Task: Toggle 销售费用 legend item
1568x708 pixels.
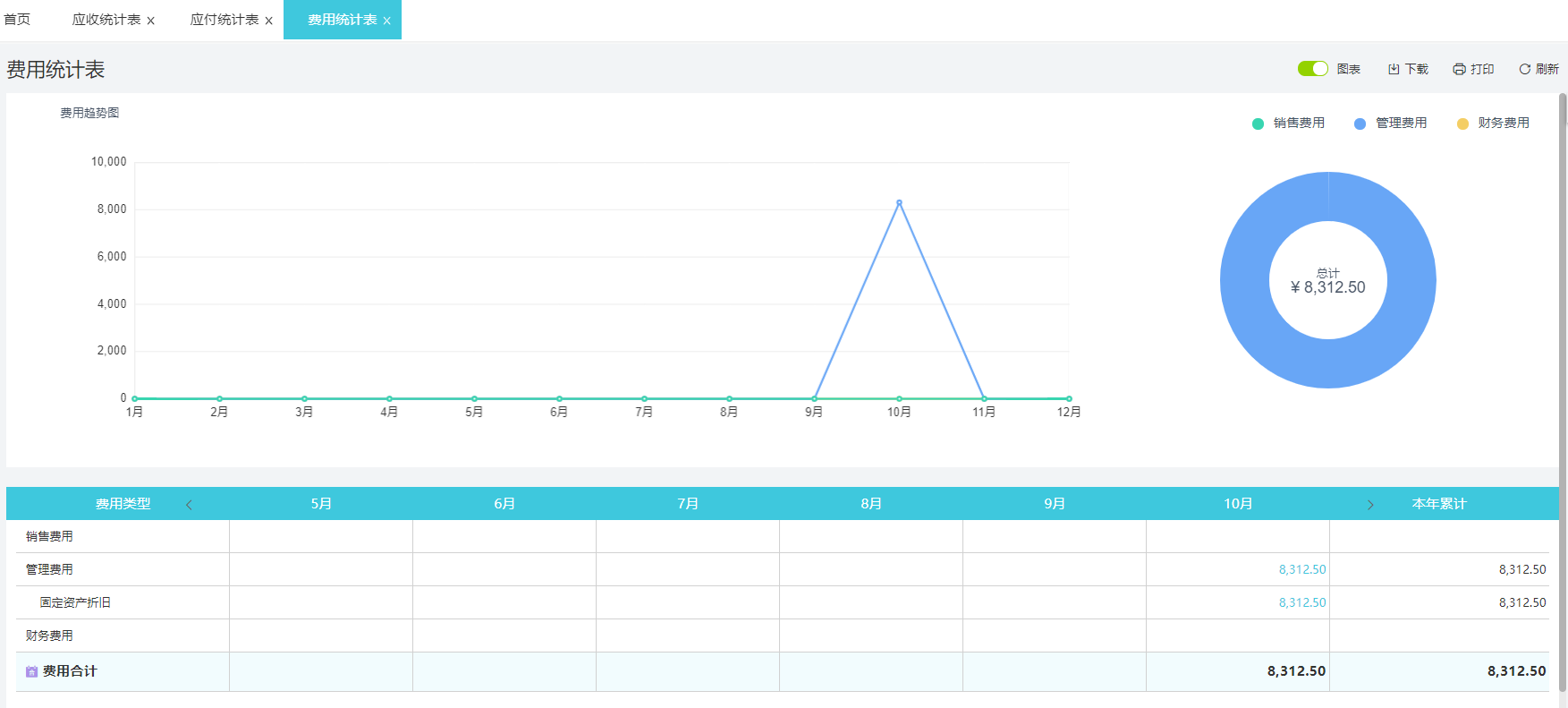Action: click(x=1288, y=124)
